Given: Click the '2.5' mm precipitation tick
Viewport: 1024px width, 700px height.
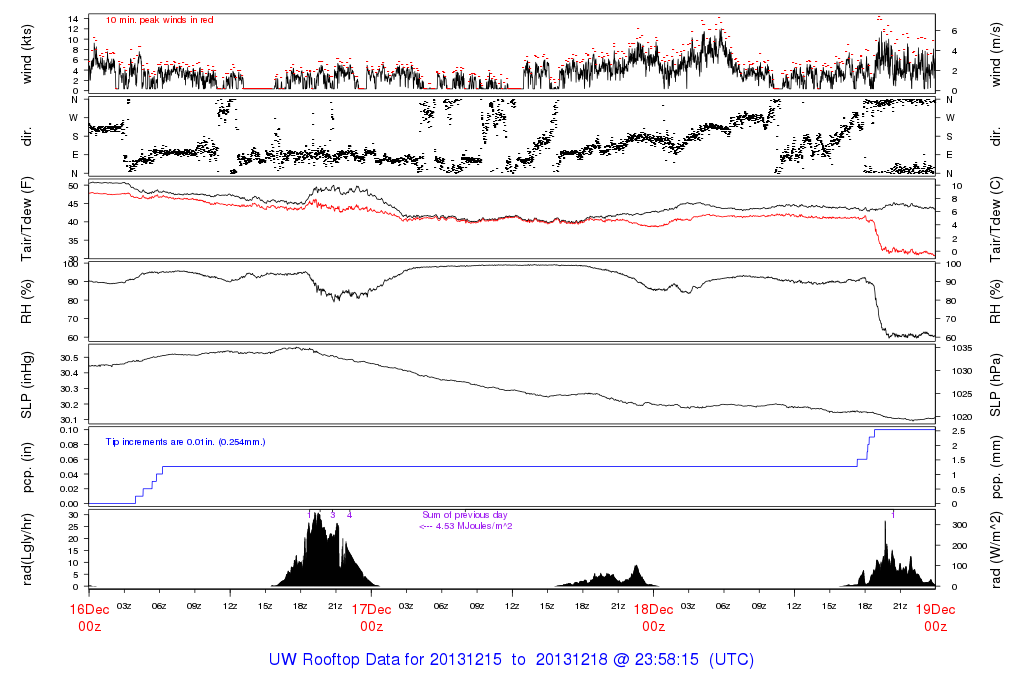Looking at the screenshot, I should click(959, 432).
